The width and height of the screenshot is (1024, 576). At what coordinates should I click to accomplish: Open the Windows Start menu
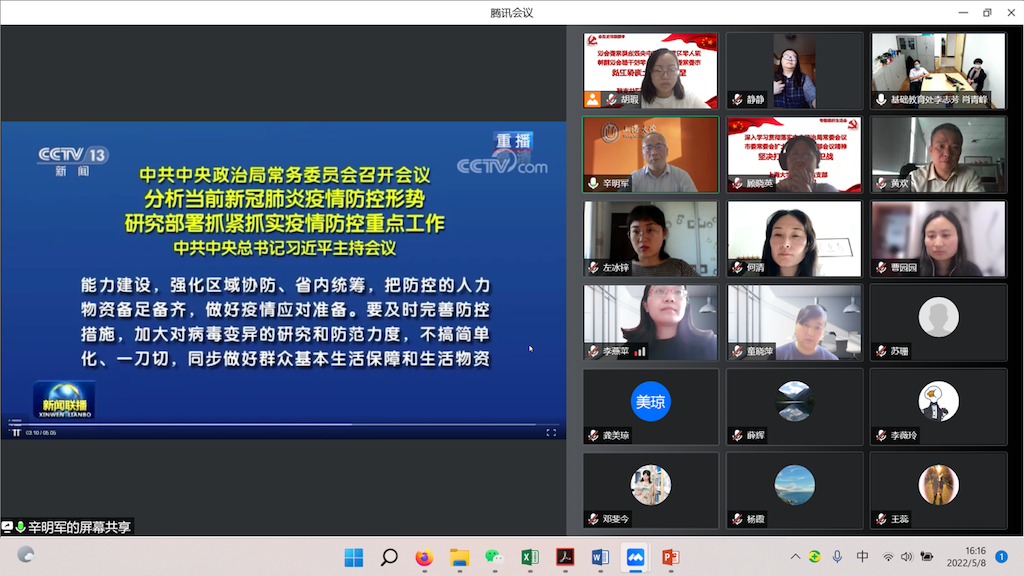tap(354, 557)
